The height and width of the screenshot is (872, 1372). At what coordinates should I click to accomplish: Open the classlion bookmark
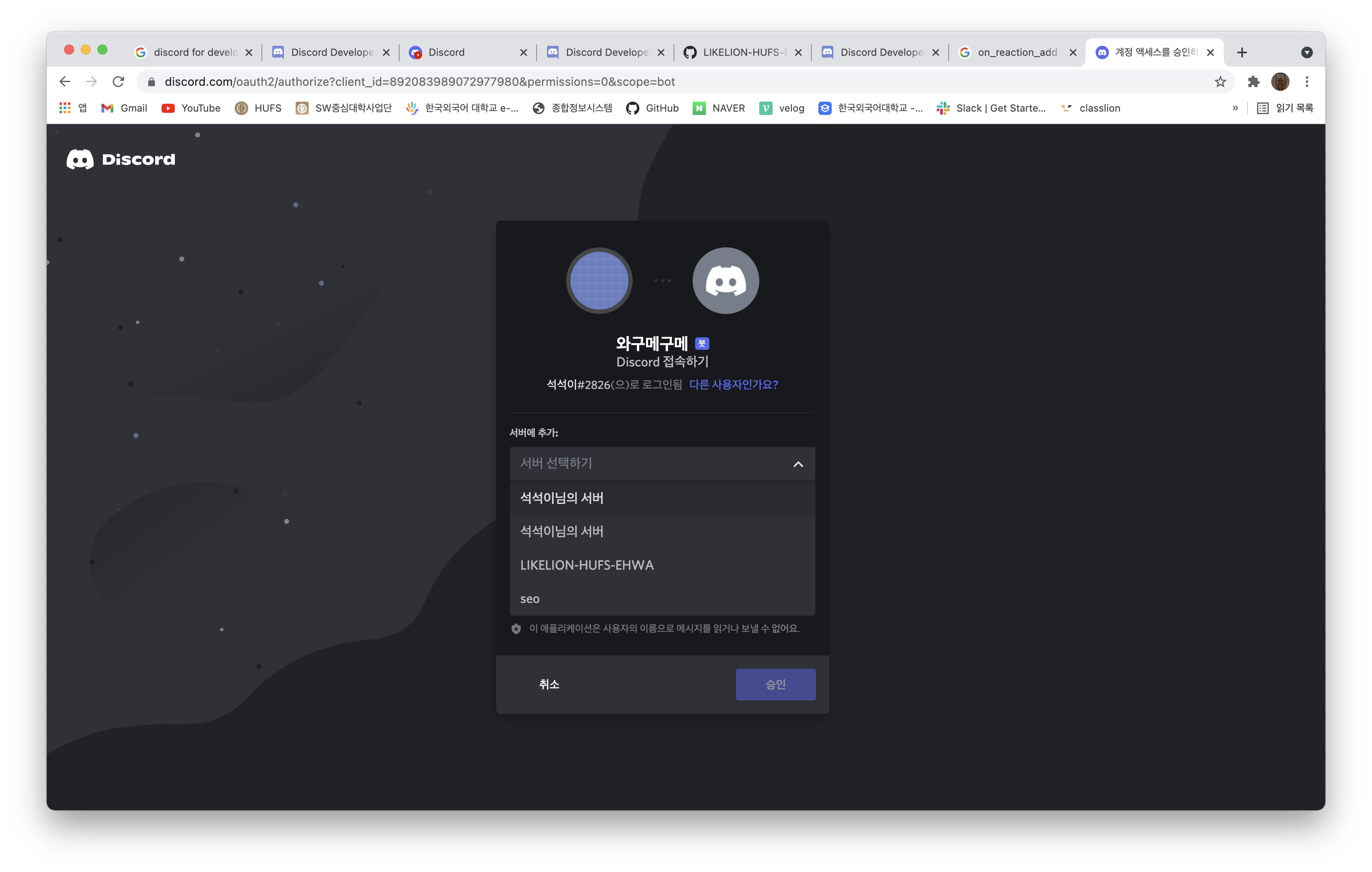1090,108
